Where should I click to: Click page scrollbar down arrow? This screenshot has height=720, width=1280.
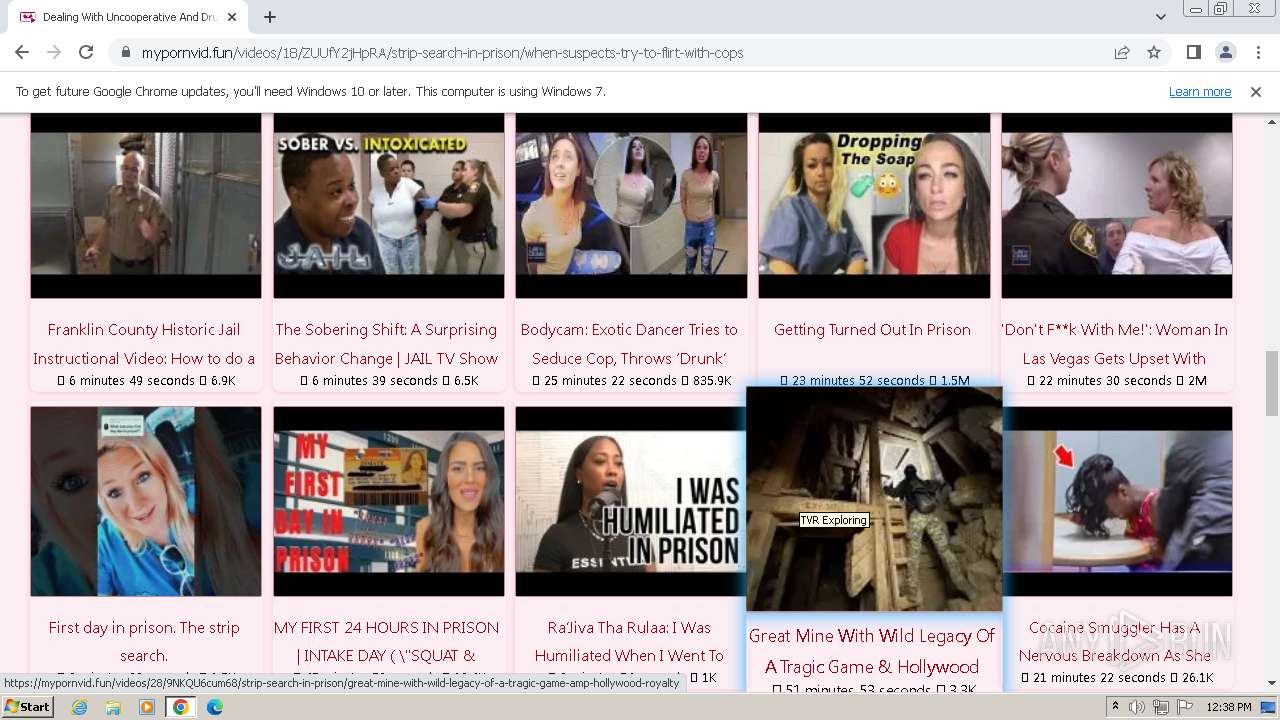click(x=1272, y=683)
